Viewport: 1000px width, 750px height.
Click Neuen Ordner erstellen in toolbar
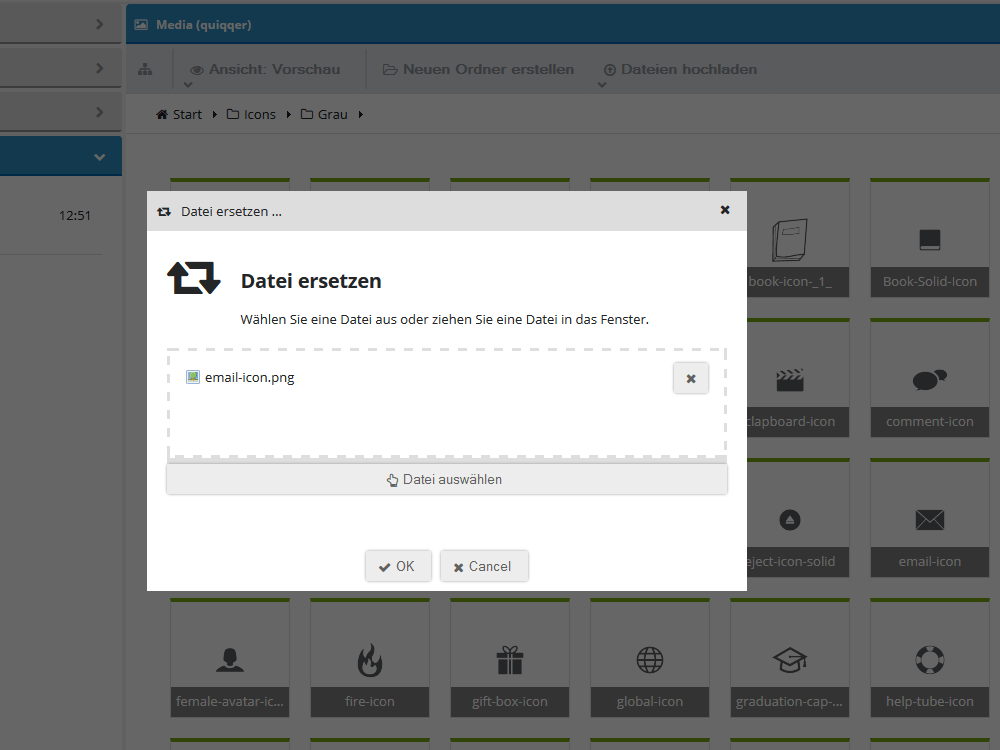coord(478,70)
